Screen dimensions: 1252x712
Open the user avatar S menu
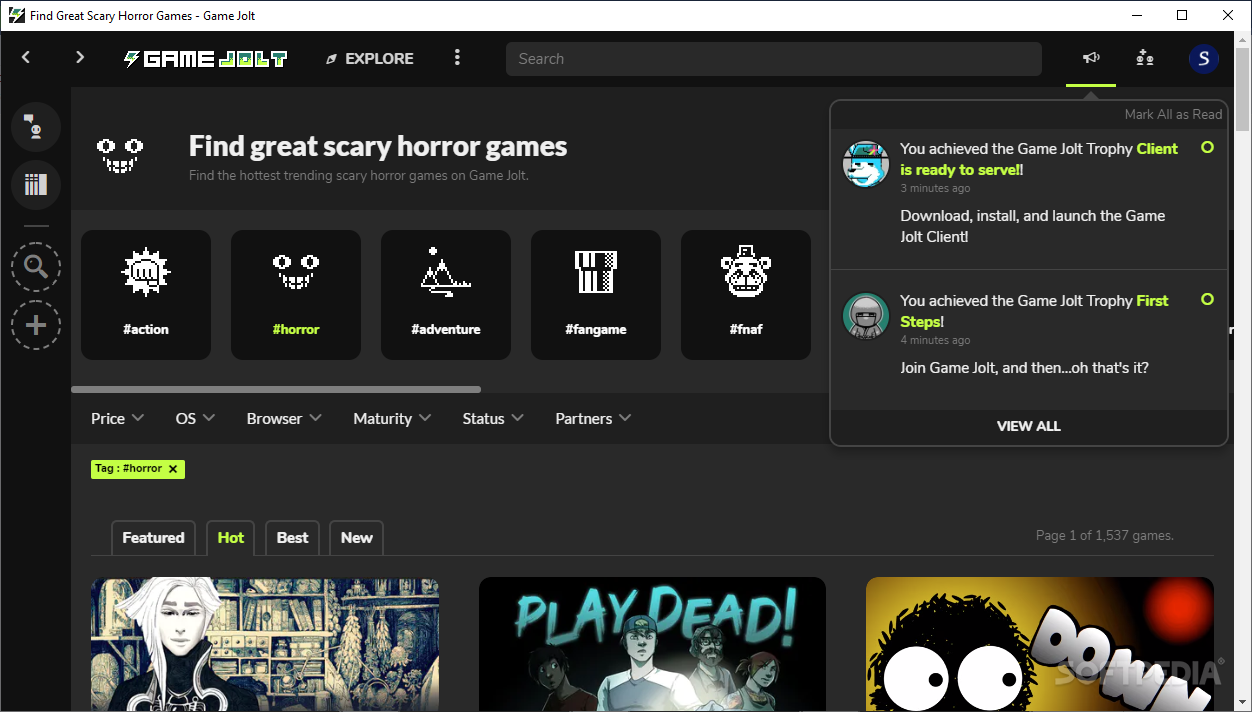1204,59
